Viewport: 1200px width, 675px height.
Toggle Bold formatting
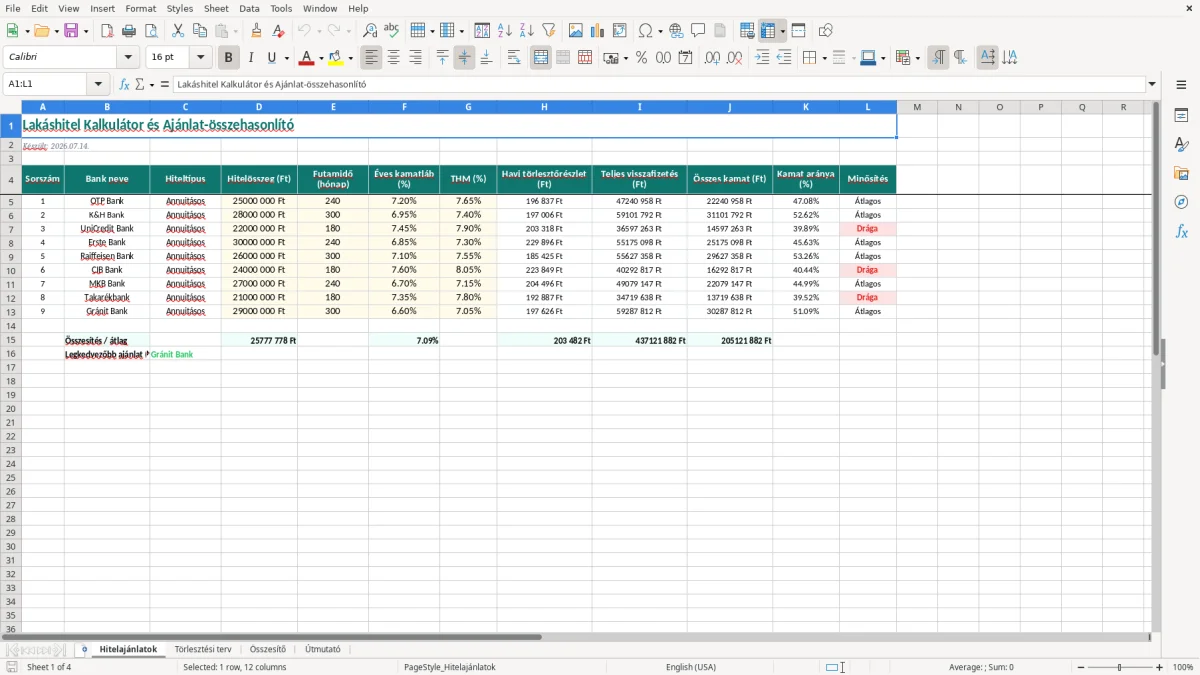click(229, 58)
